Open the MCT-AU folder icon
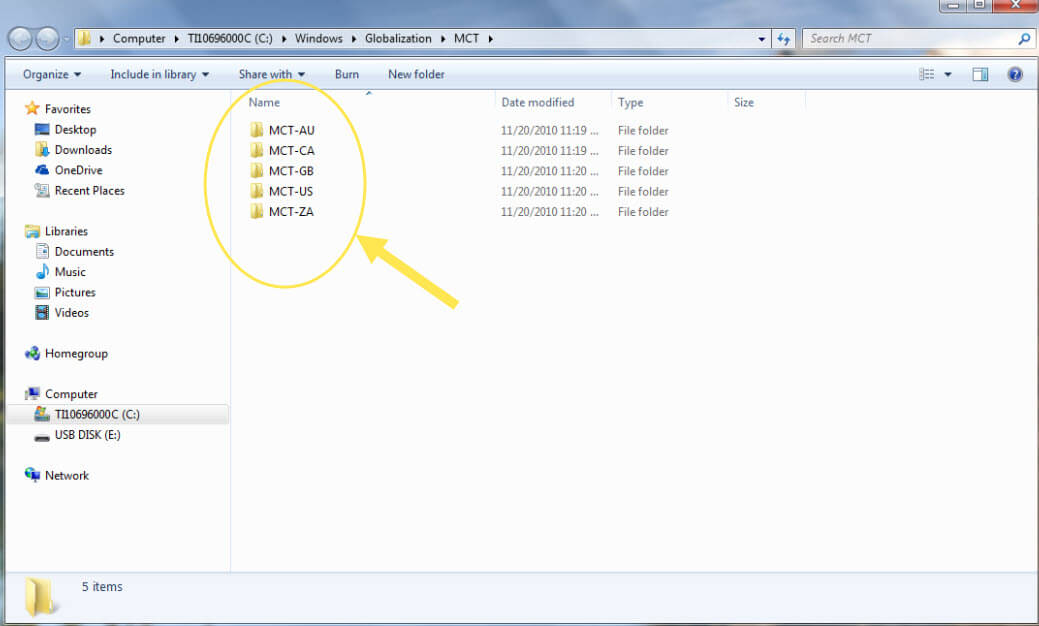Screen dimensions: 1039x626 pos(257,130)
